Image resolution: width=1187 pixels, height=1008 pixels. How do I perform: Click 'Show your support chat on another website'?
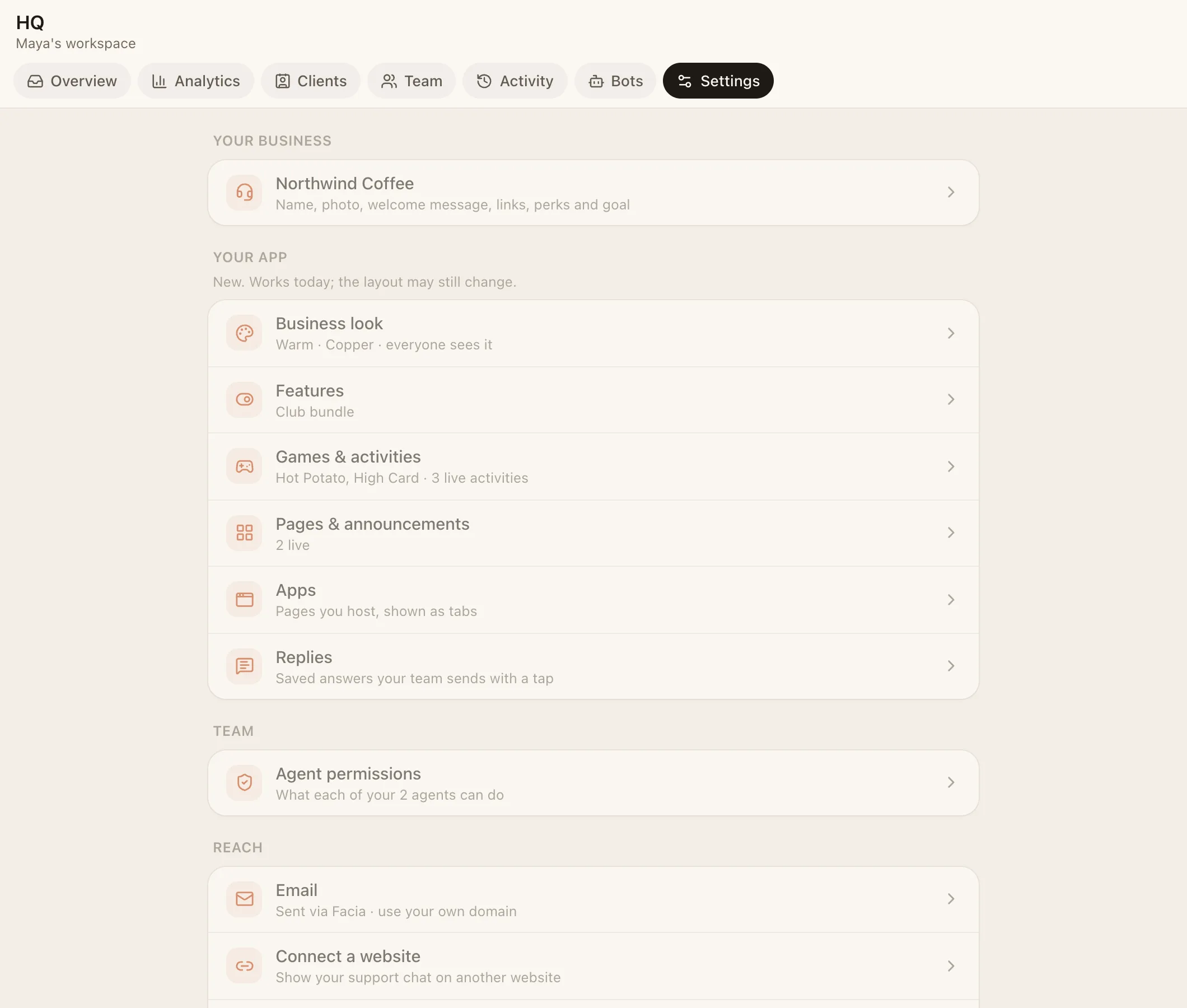(x=418, y=978)
